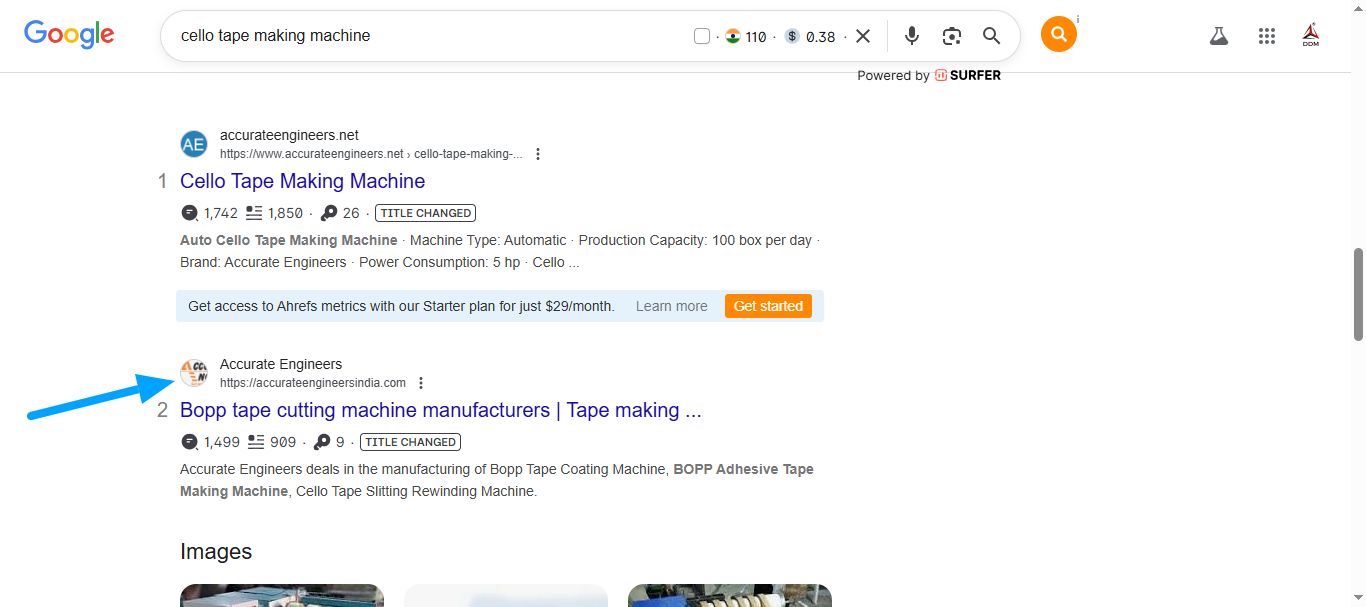Open the Google apps grid
The width and height of the screenshot is (1366, 607).
coord(1267,36)
